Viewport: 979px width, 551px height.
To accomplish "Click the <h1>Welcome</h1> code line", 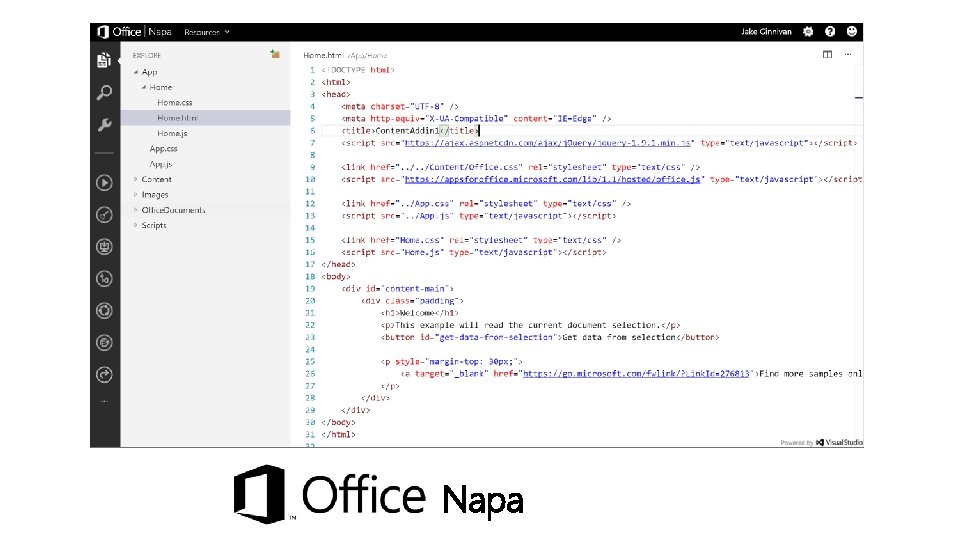I will 420,313.
